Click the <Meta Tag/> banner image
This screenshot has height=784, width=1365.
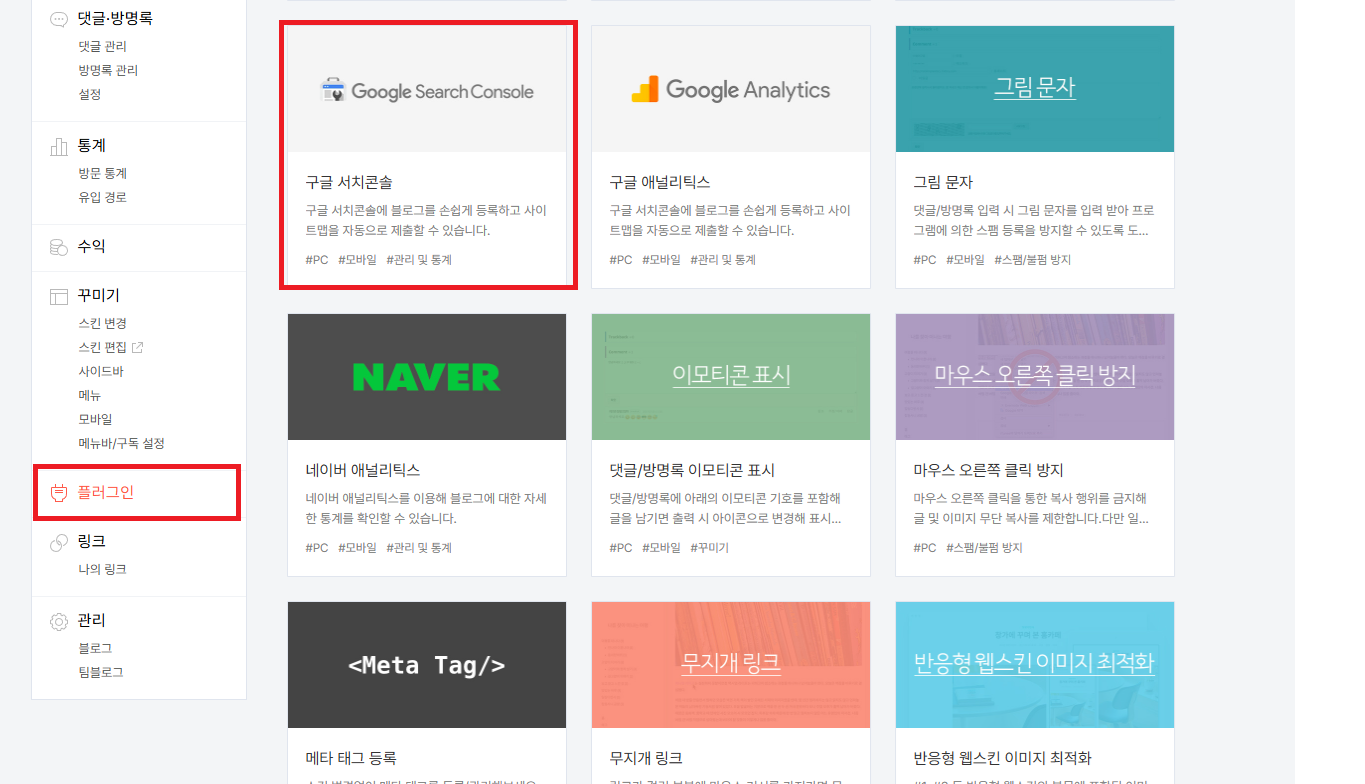427,665
